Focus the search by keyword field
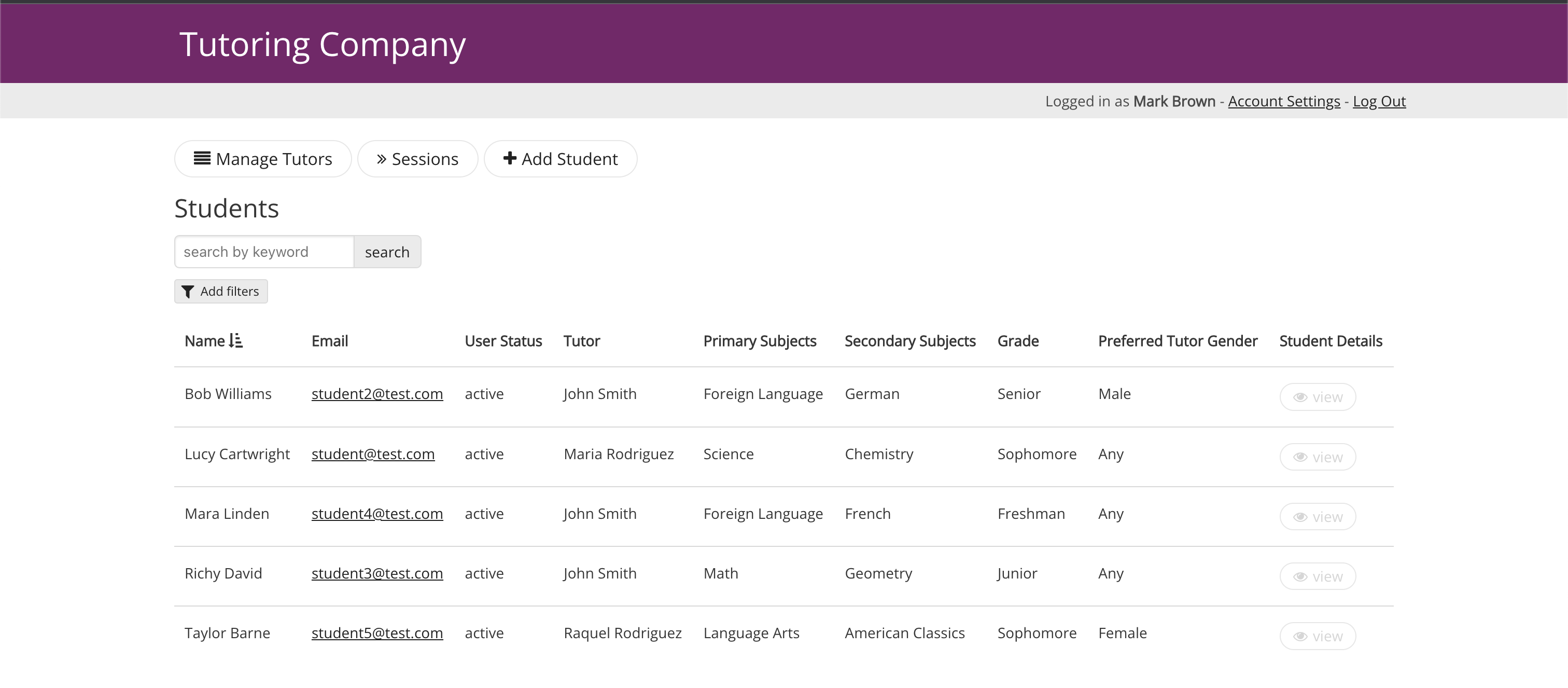The width and height of the screenshot is (1568, 688). 263,252
